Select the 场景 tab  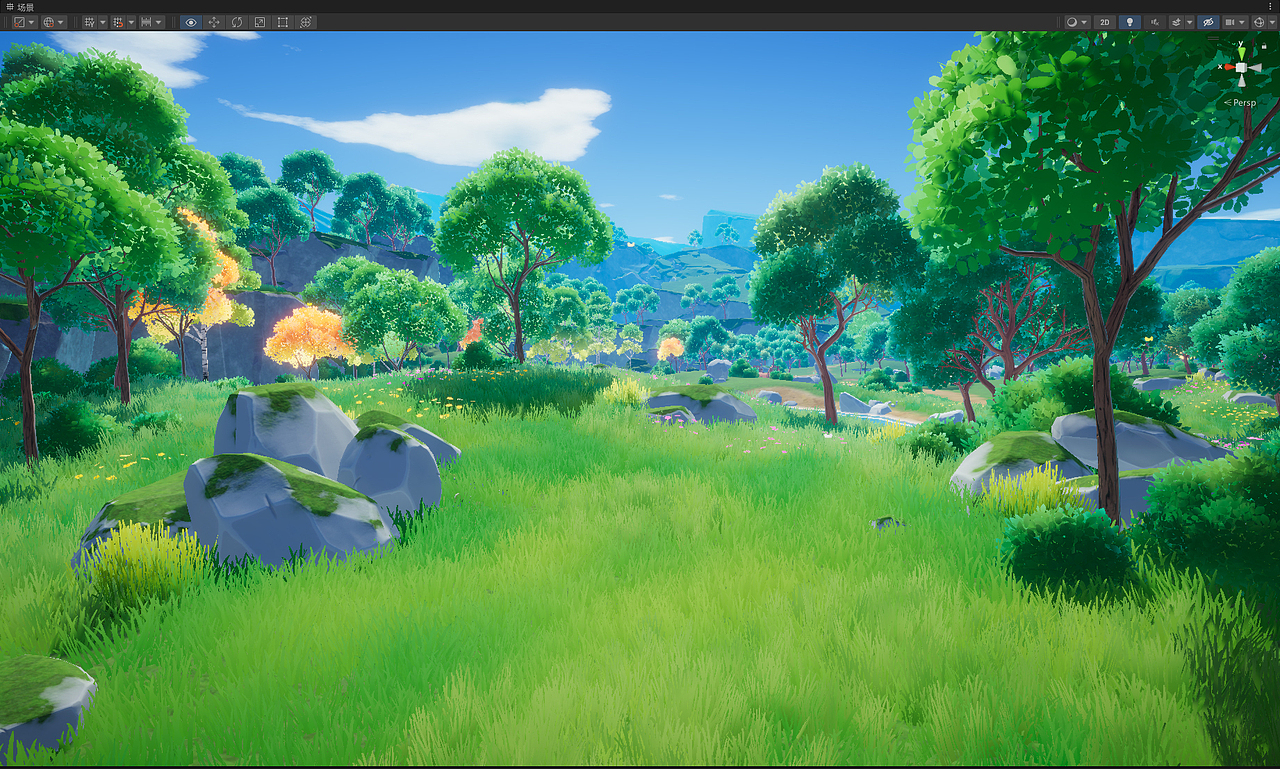20,6
